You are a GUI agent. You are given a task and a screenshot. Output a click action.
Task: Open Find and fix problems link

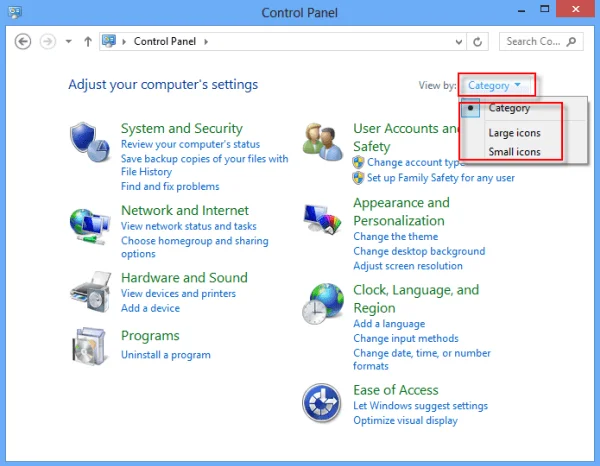click(x=170, y=186)
